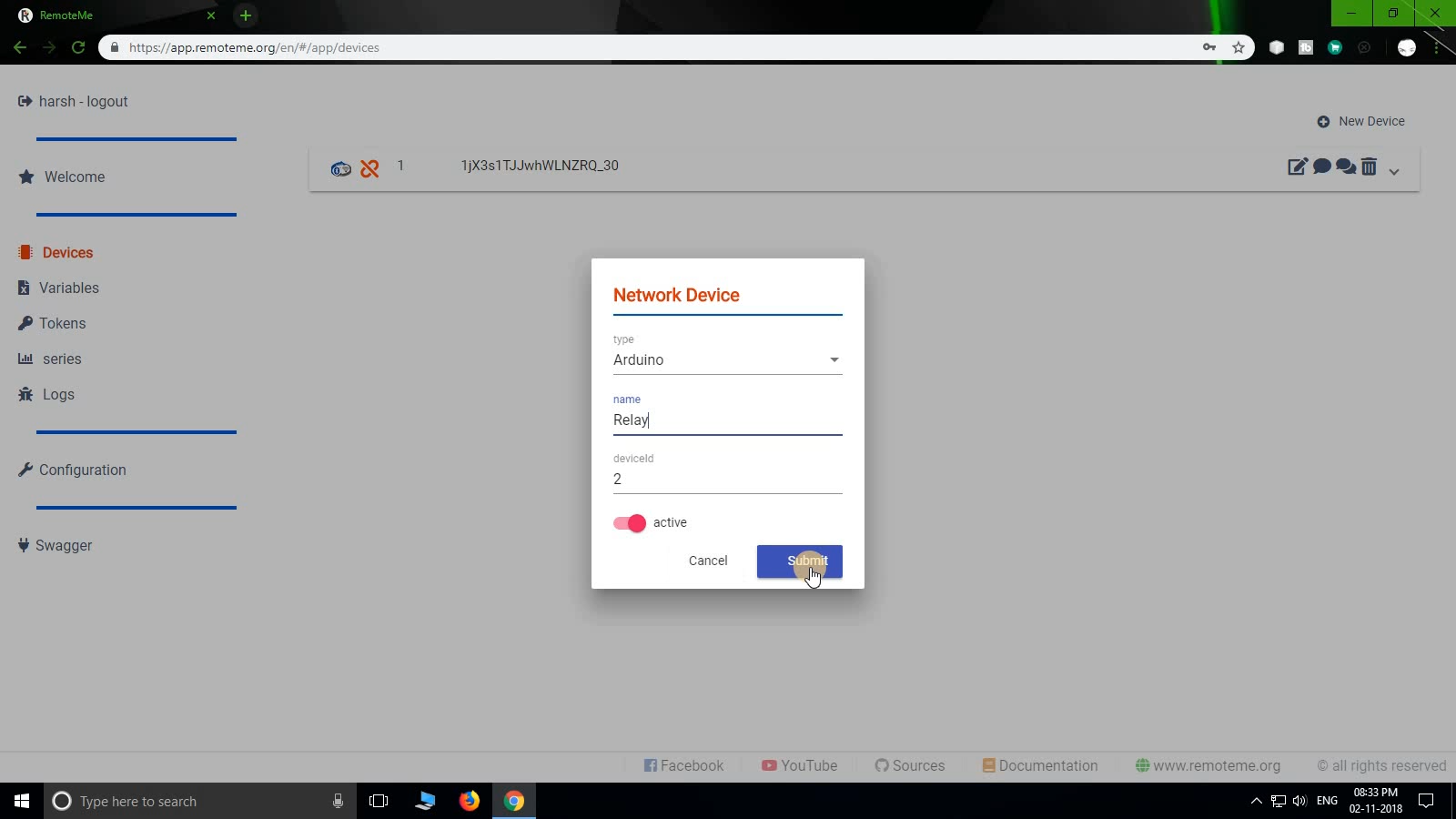Disable the active switch in Network Device dialog
Image resolution: width=1456 pixels, height=819 pixels.
629,523
